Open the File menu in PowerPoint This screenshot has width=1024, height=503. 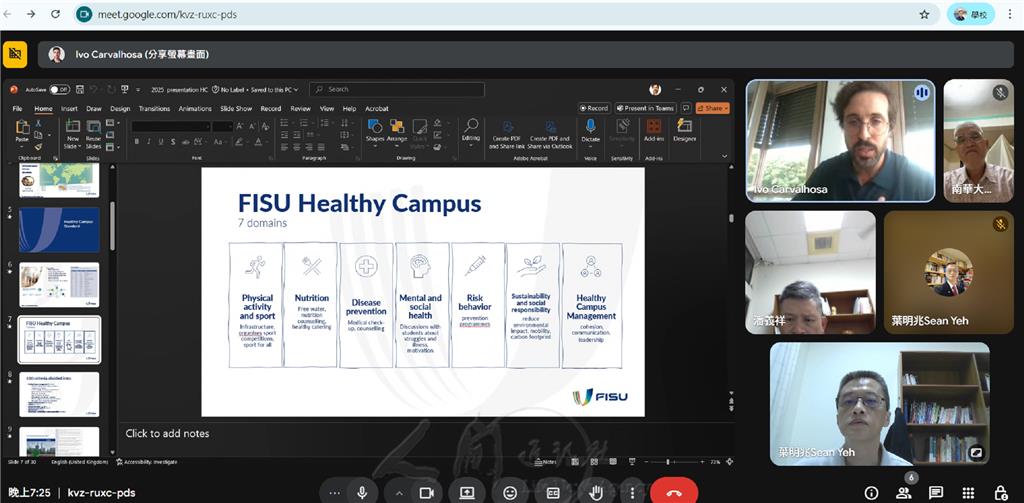pos(18,108)
